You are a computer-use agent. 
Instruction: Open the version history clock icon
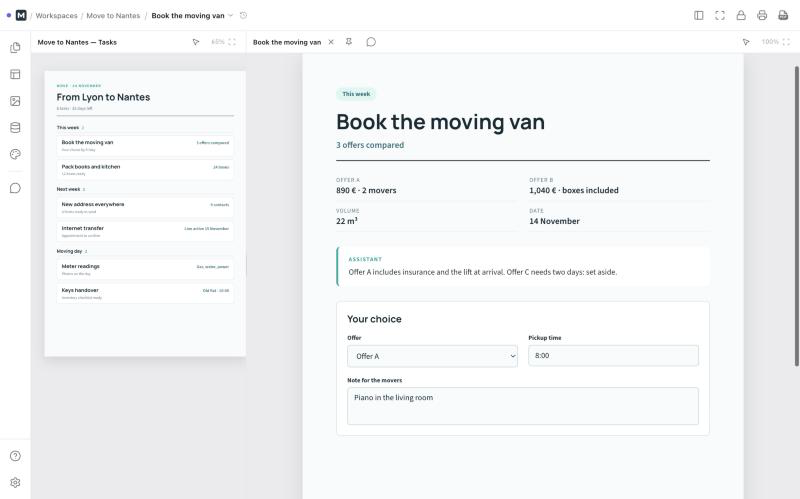pos(243,15)
